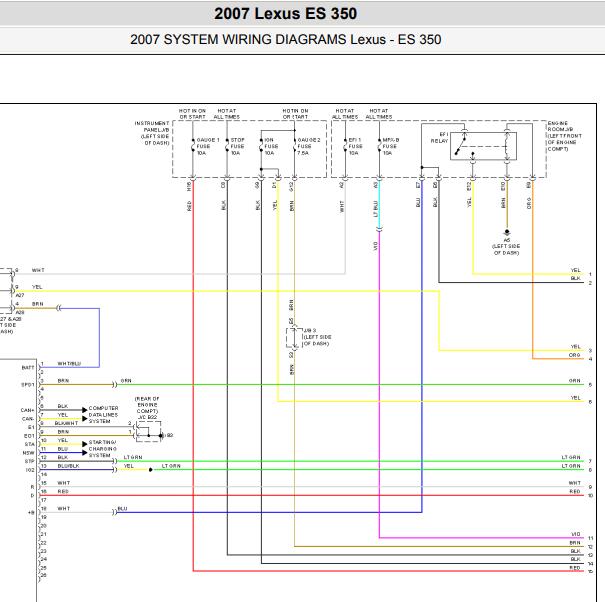Click the vertical 'E12' connector label
The width and height of the screenshot is (605, 602).
tap(469, 186)
